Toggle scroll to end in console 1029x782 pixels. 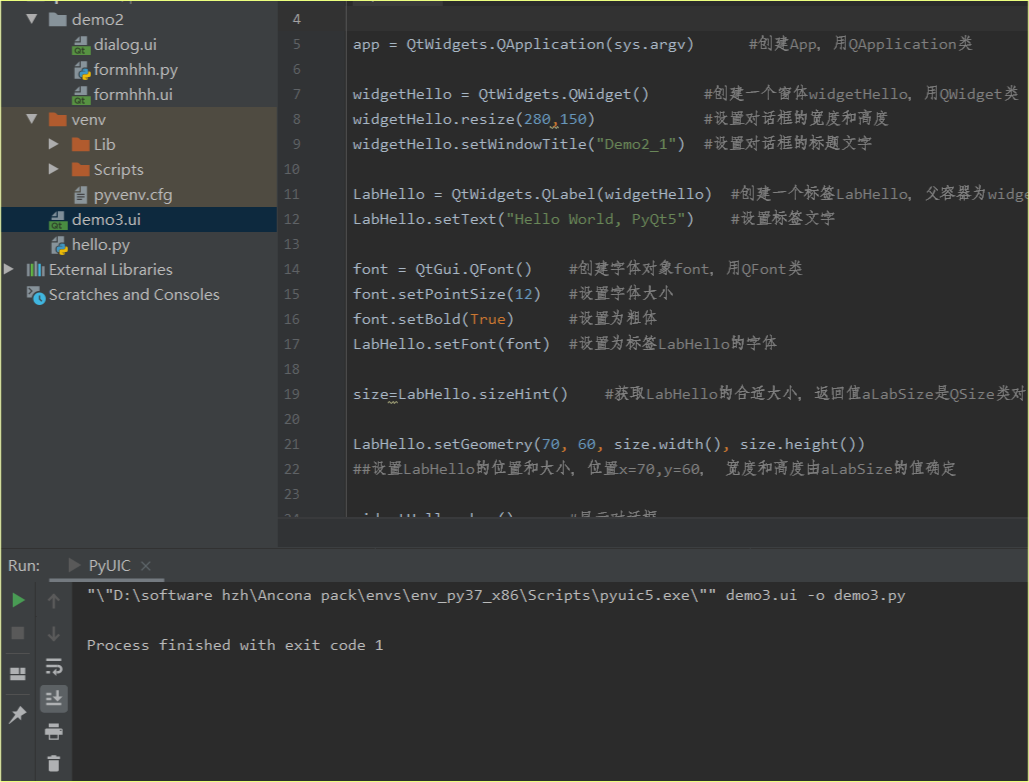[x=53, y=698]
